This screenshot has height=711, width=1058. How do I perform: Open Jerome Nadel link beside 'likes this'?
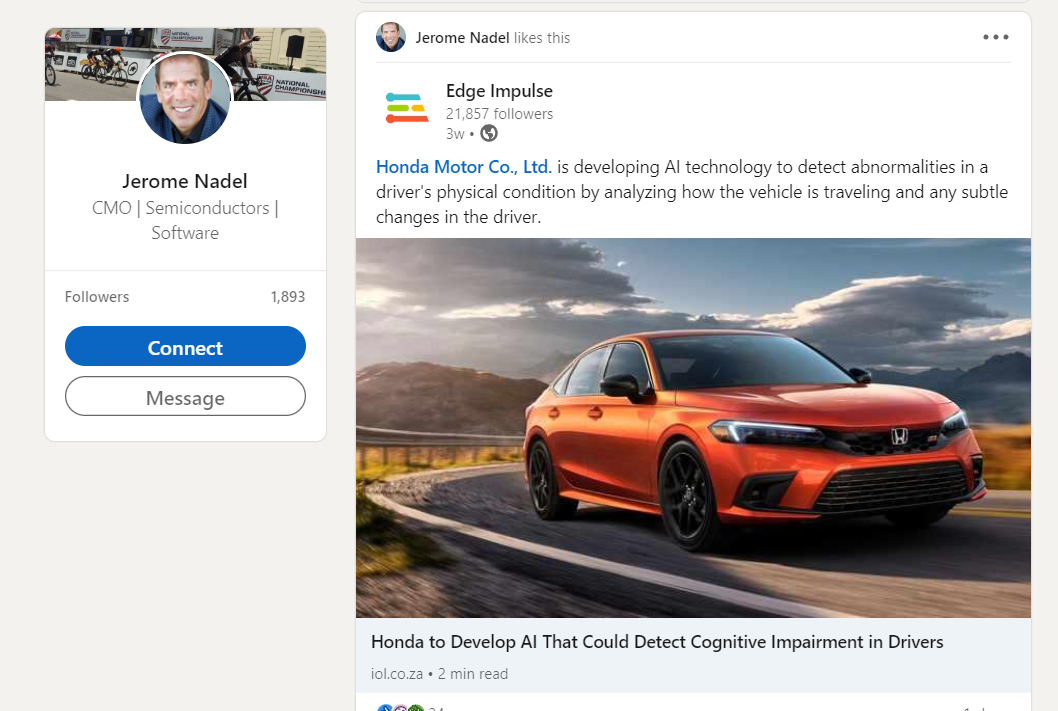(x=462, y=38)
